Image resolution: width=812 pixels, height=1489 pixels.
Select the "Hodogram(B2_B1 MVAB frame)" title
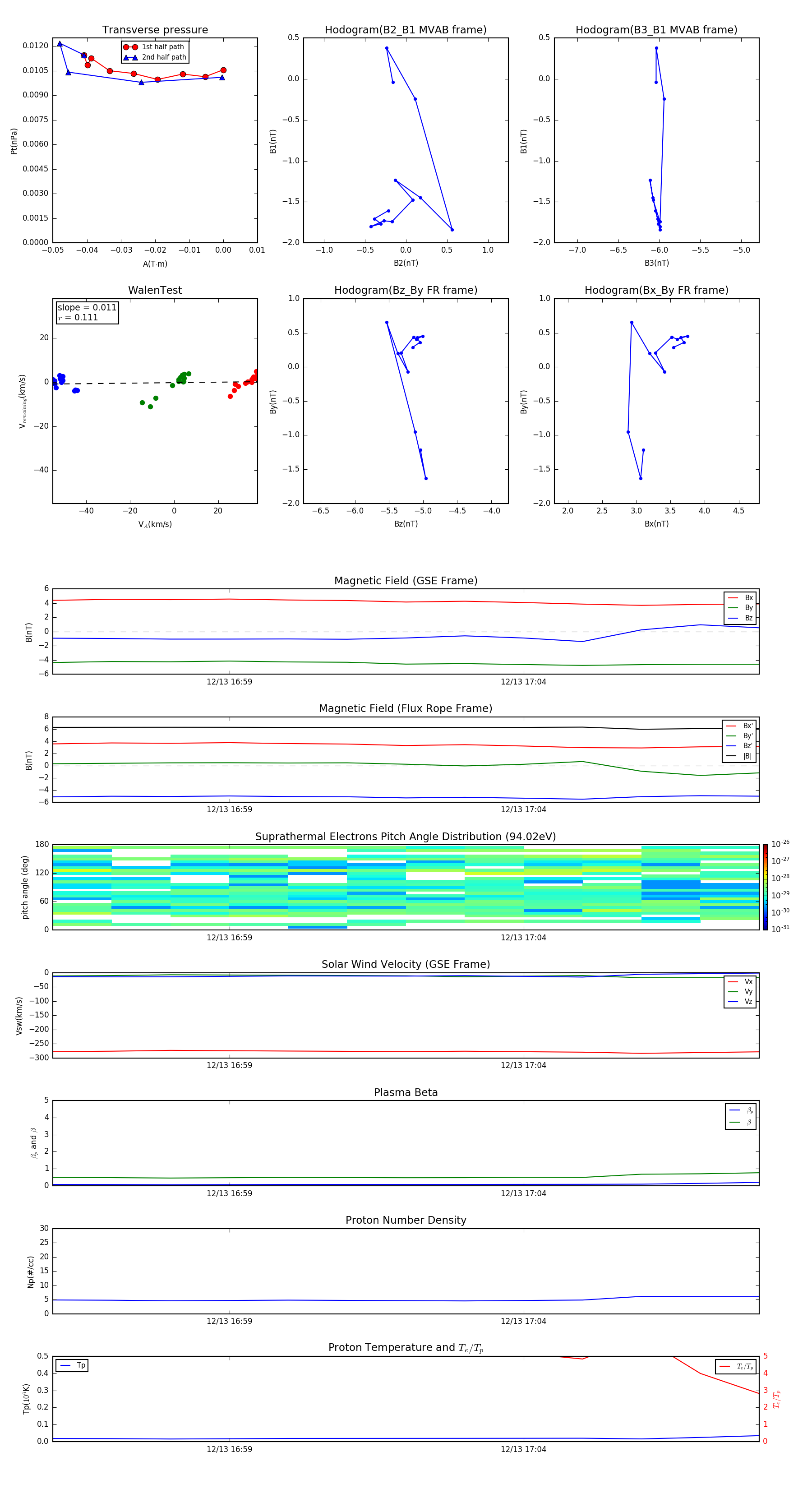coord(406,29)
